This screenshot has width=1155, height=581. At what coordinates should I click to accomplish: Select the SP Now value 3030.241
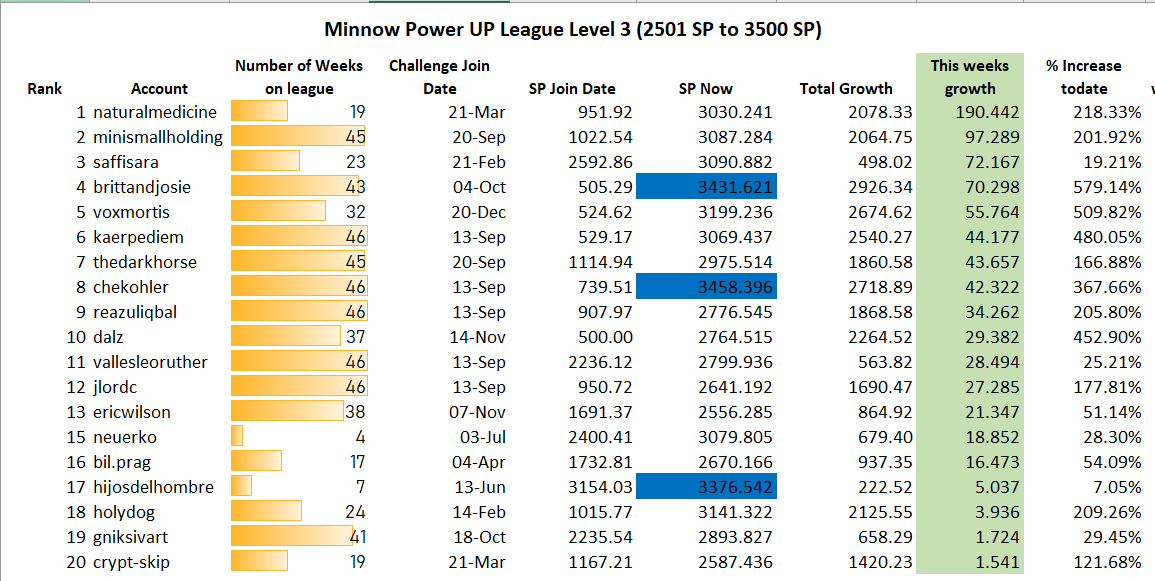tap(735, 113)
